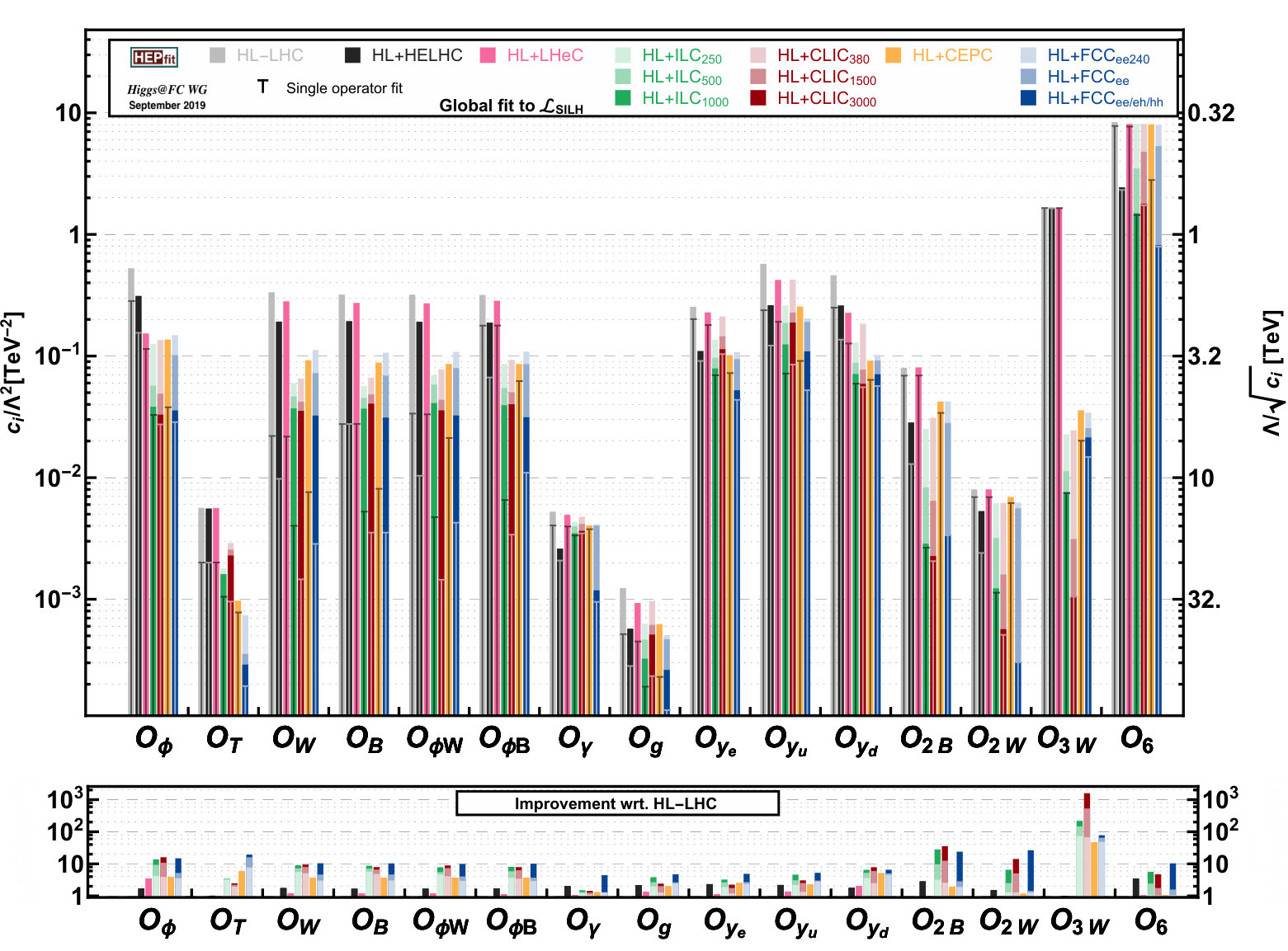
Task: Click the O_2B label under the main chart
Action: tap(927, 740)
